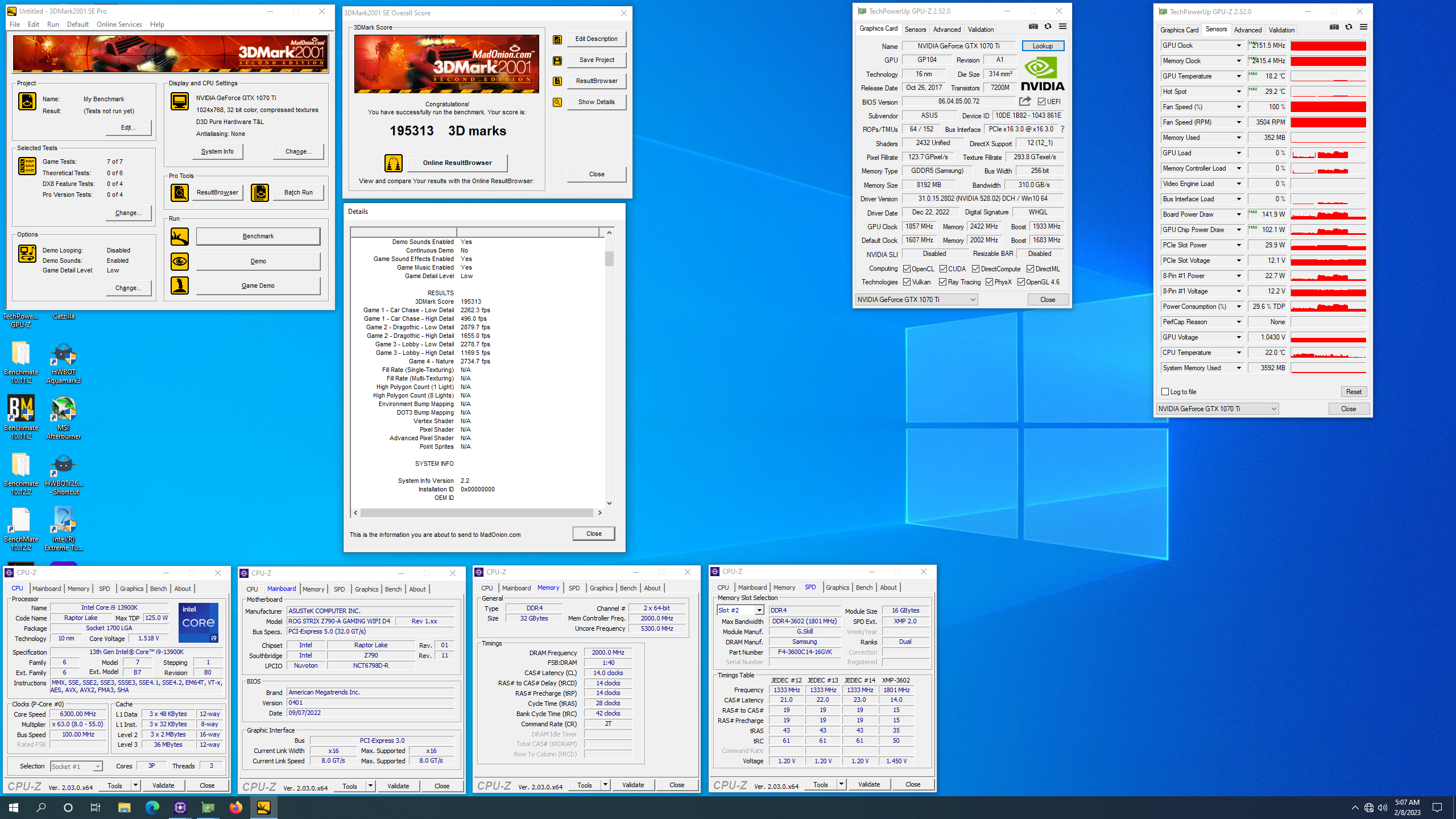Expand GPU Clock sensor dropdown in GPU-Z
The image size is (1456, 819).
click(x=1238, y=45)
